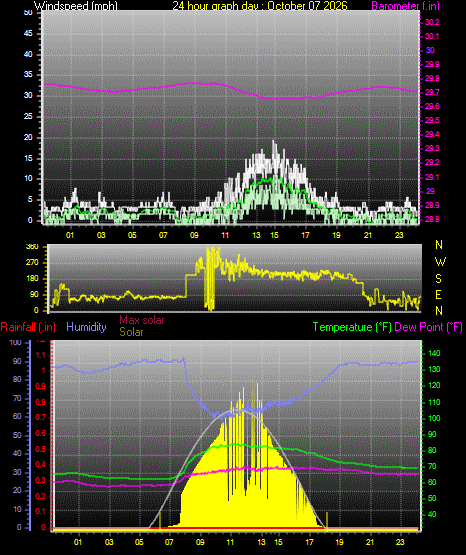
Task: Click rainfall axis value 0.3
Action: pyautogui.click(x=41, y=480)
